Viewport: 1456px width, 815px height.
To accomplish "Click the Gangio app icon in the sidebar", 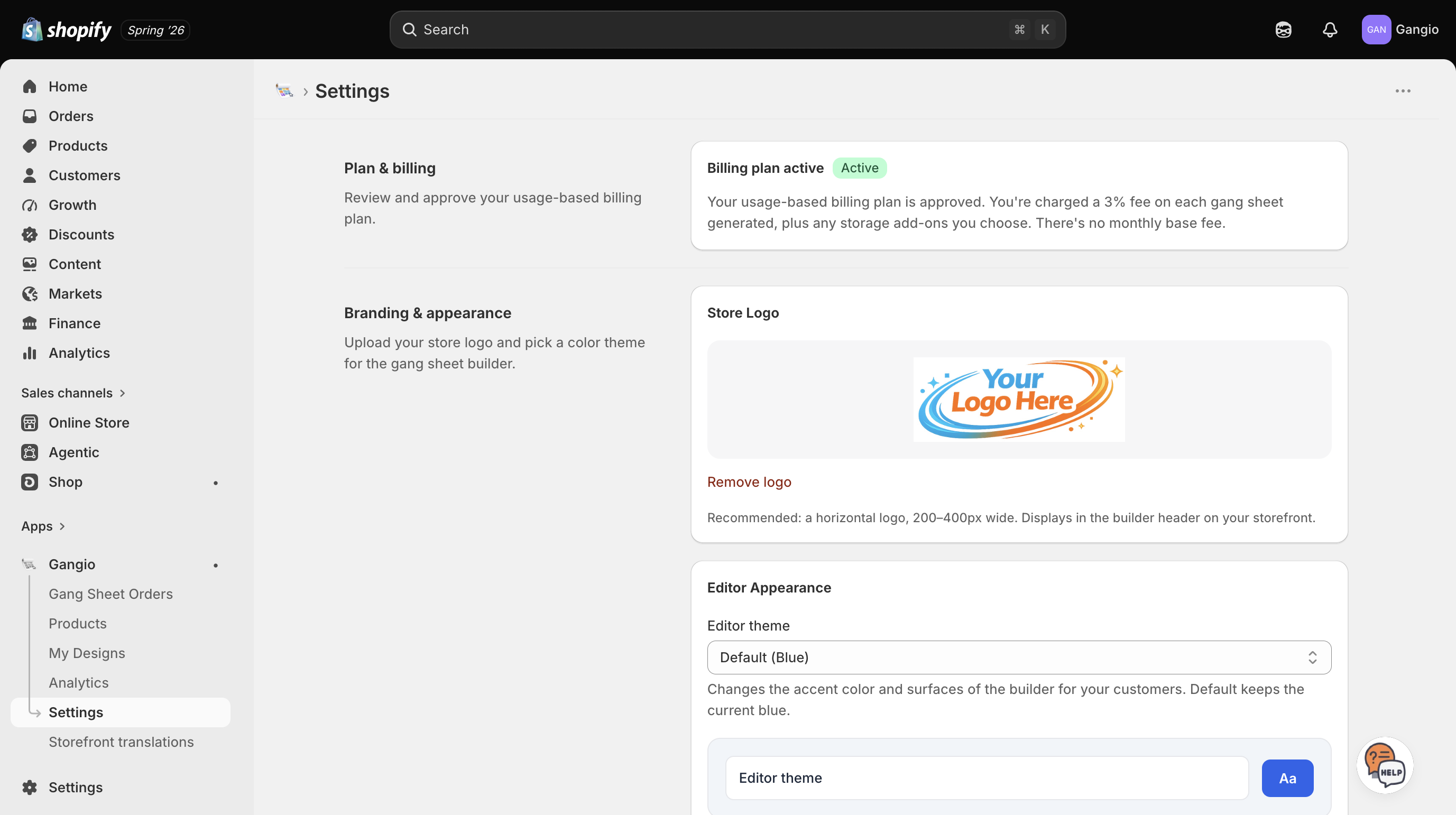I will click(29, 564).
